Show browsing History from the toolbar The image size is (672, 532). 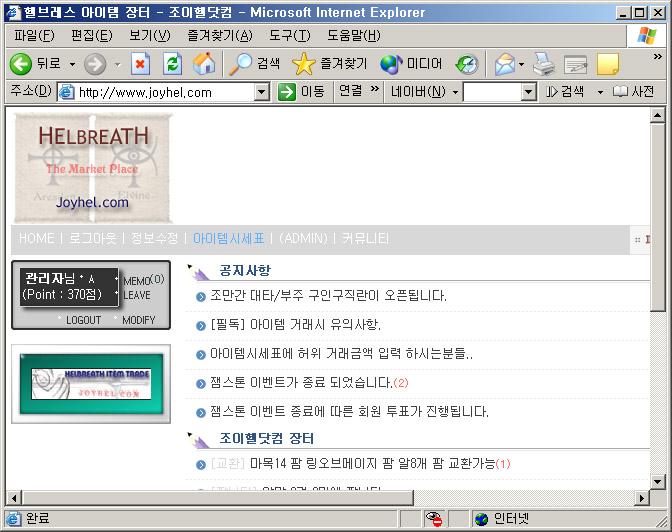point(467,64)
